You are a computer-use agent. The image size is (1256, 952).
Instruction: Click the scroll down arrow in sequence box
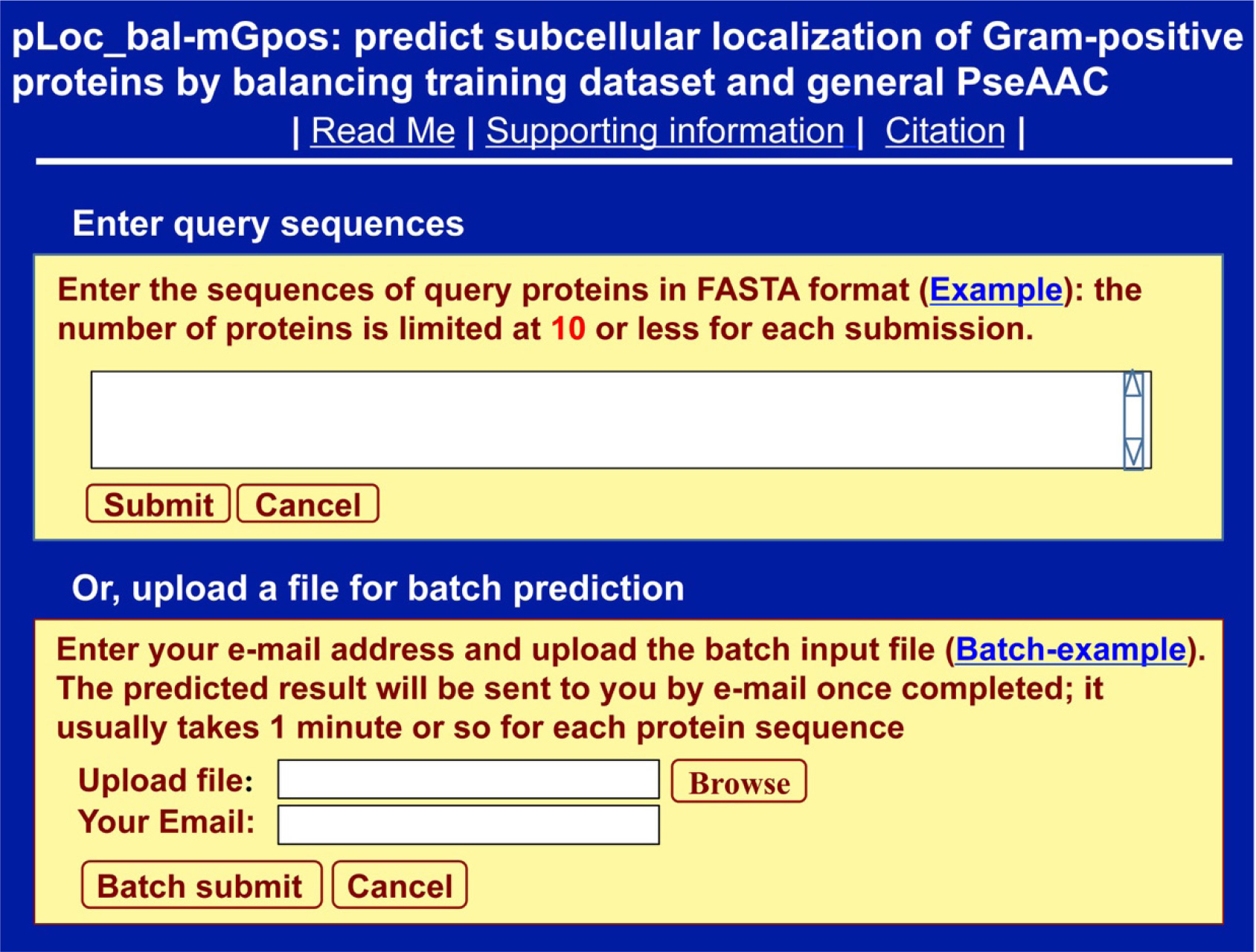click(x=1132, y=452)
